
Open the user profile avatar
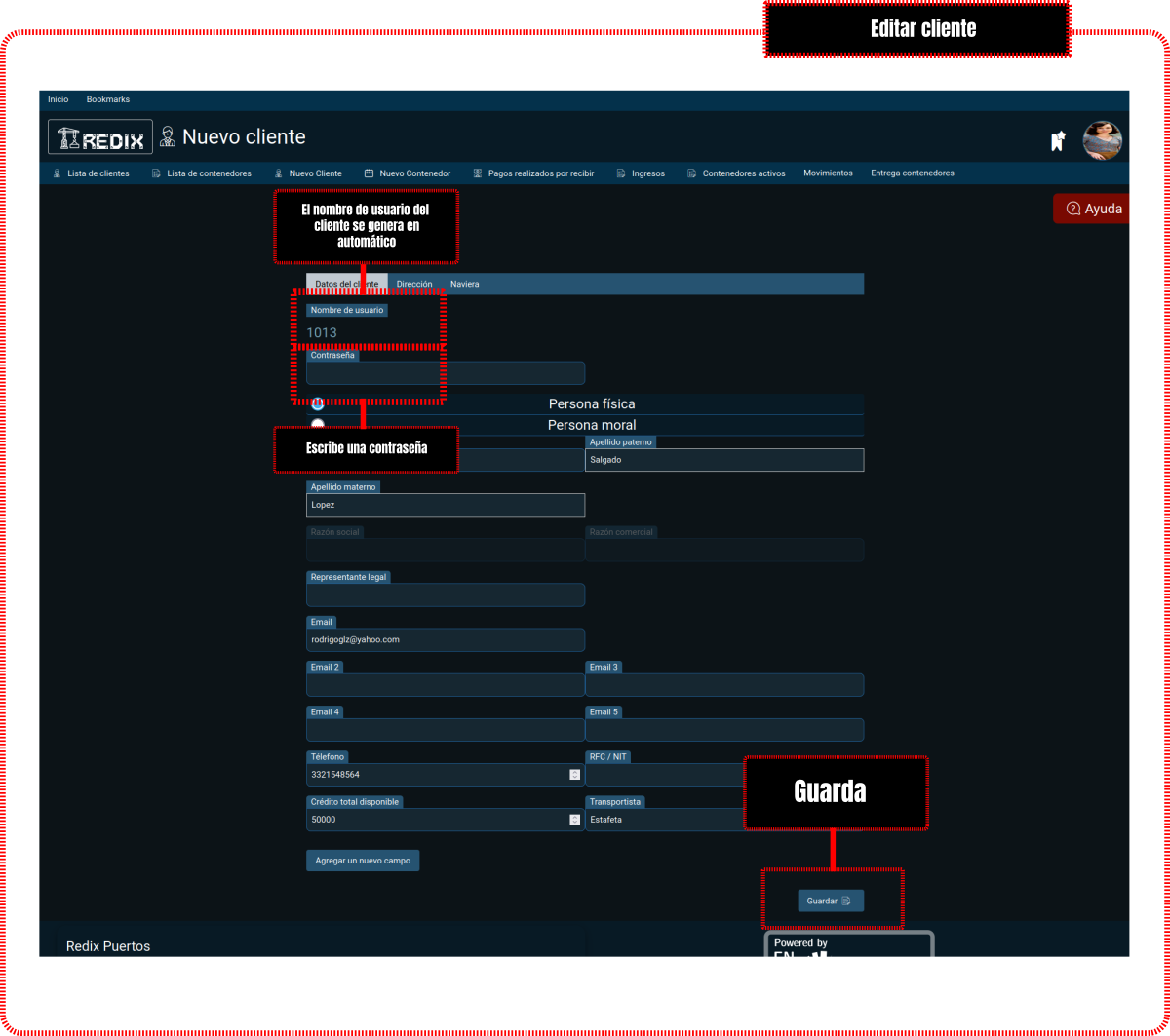(1103, 140)
